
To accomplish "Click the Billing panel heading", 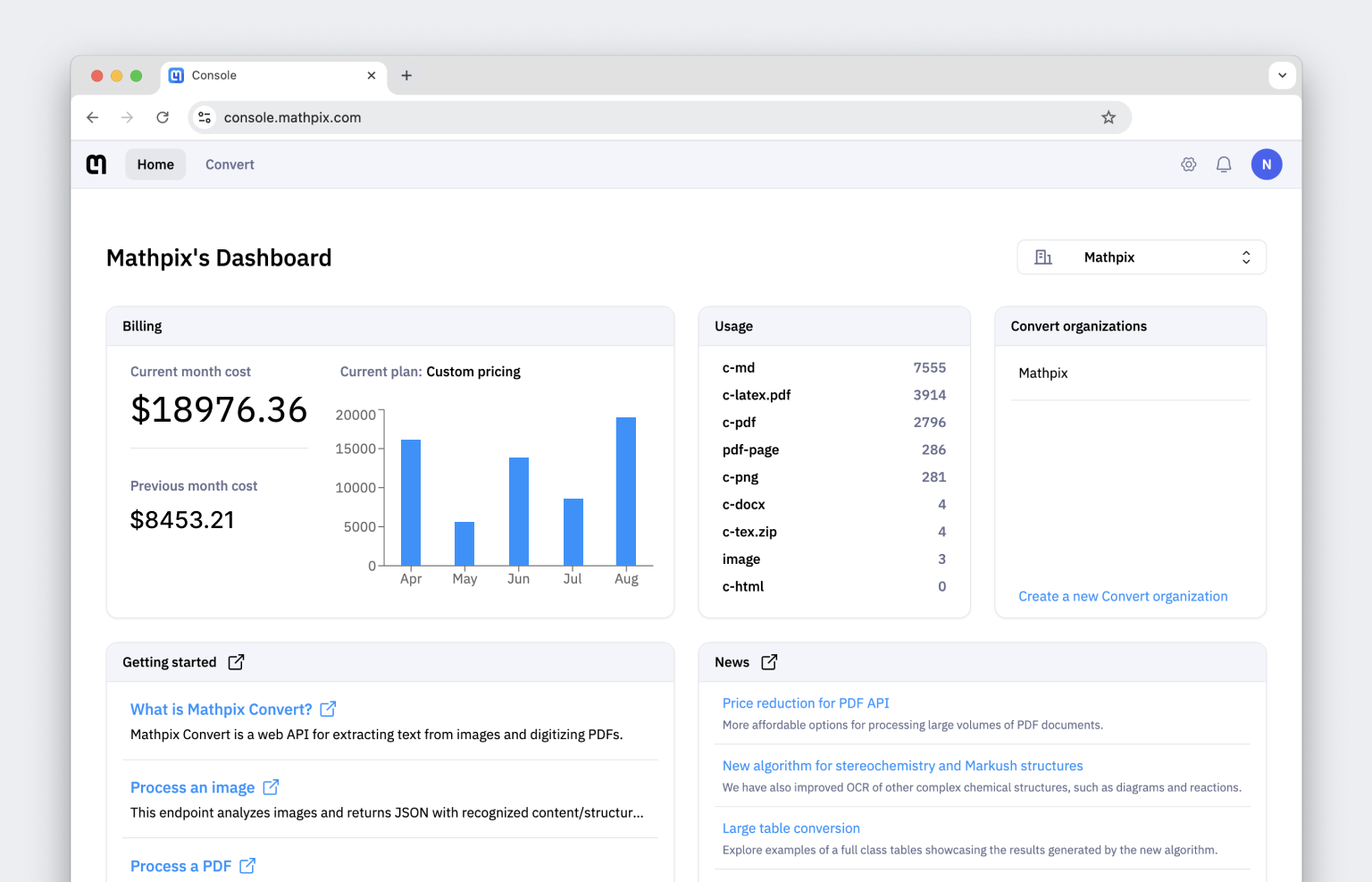I will [142, 326].
